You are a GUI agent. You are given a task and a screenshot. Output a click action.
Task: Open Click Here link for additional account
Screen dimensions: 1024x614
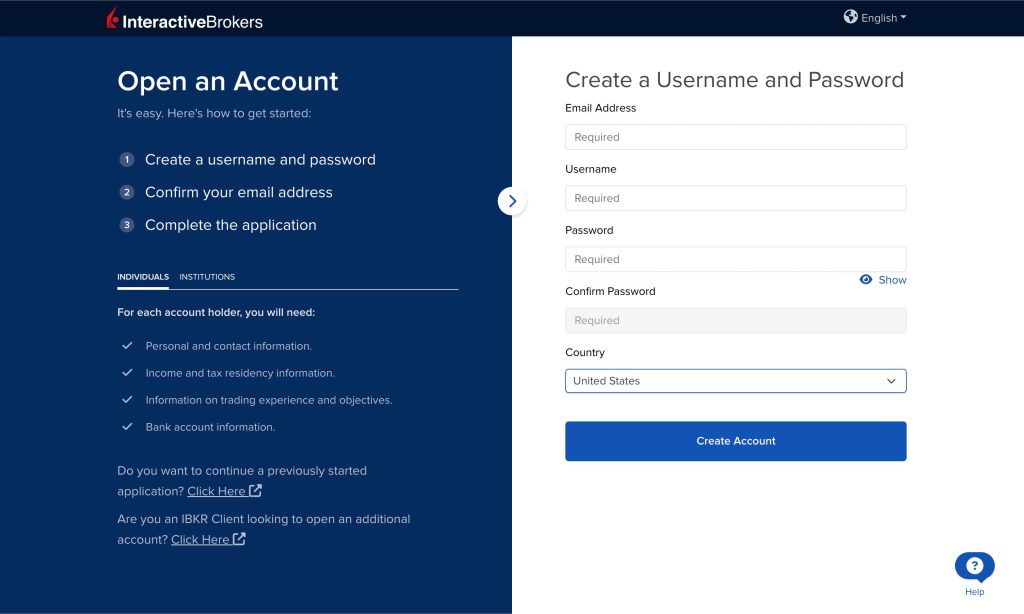click(x=200, y=539)
